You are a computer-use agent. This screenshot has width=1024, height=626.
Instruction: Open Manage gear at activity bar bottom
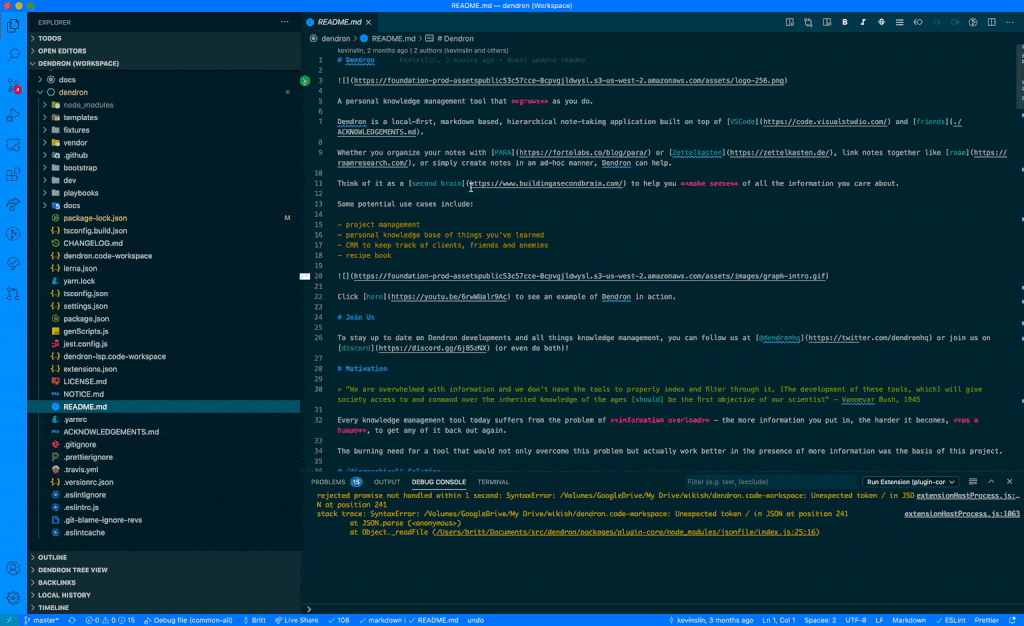click(x=13, y=597)
